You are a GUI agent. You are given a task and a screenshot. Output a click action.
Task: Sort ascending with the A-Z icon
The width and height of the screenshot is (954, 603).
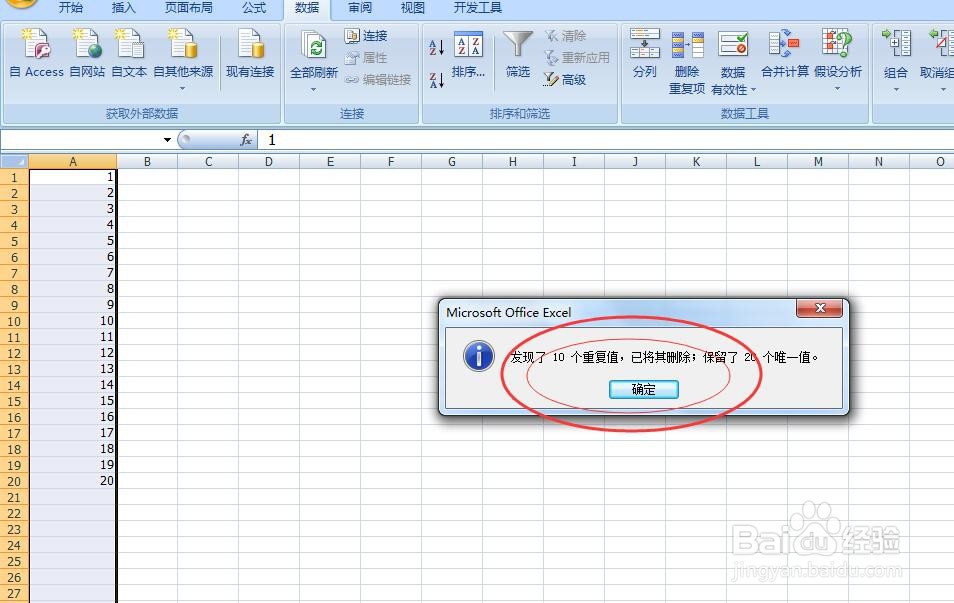click(434, 45)
